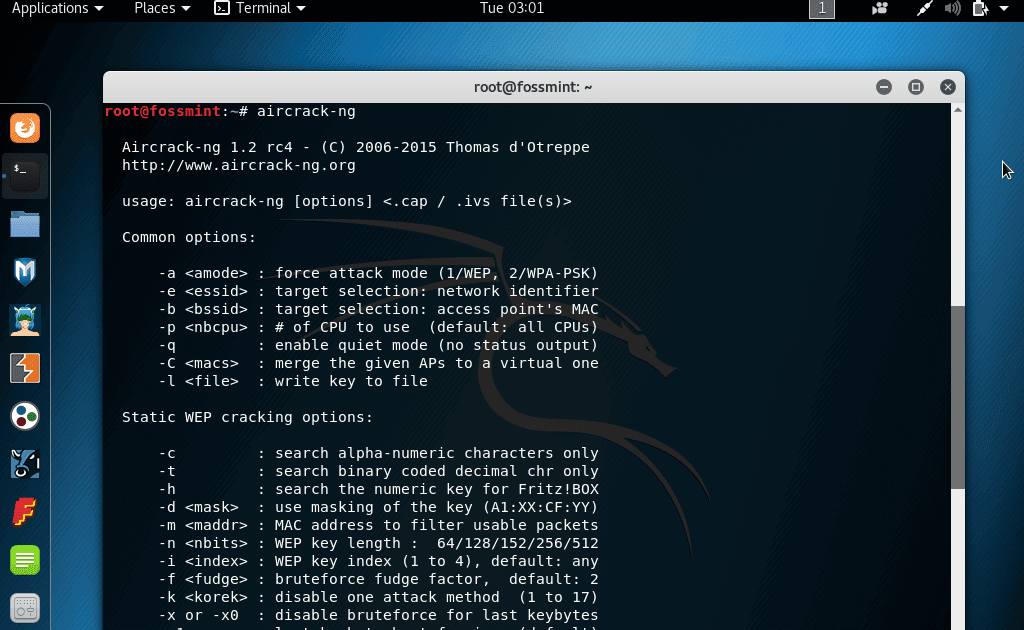Viewport: 1024px width, 630px height.
Task: Open the green notes app icon
Action: [25, 560]
